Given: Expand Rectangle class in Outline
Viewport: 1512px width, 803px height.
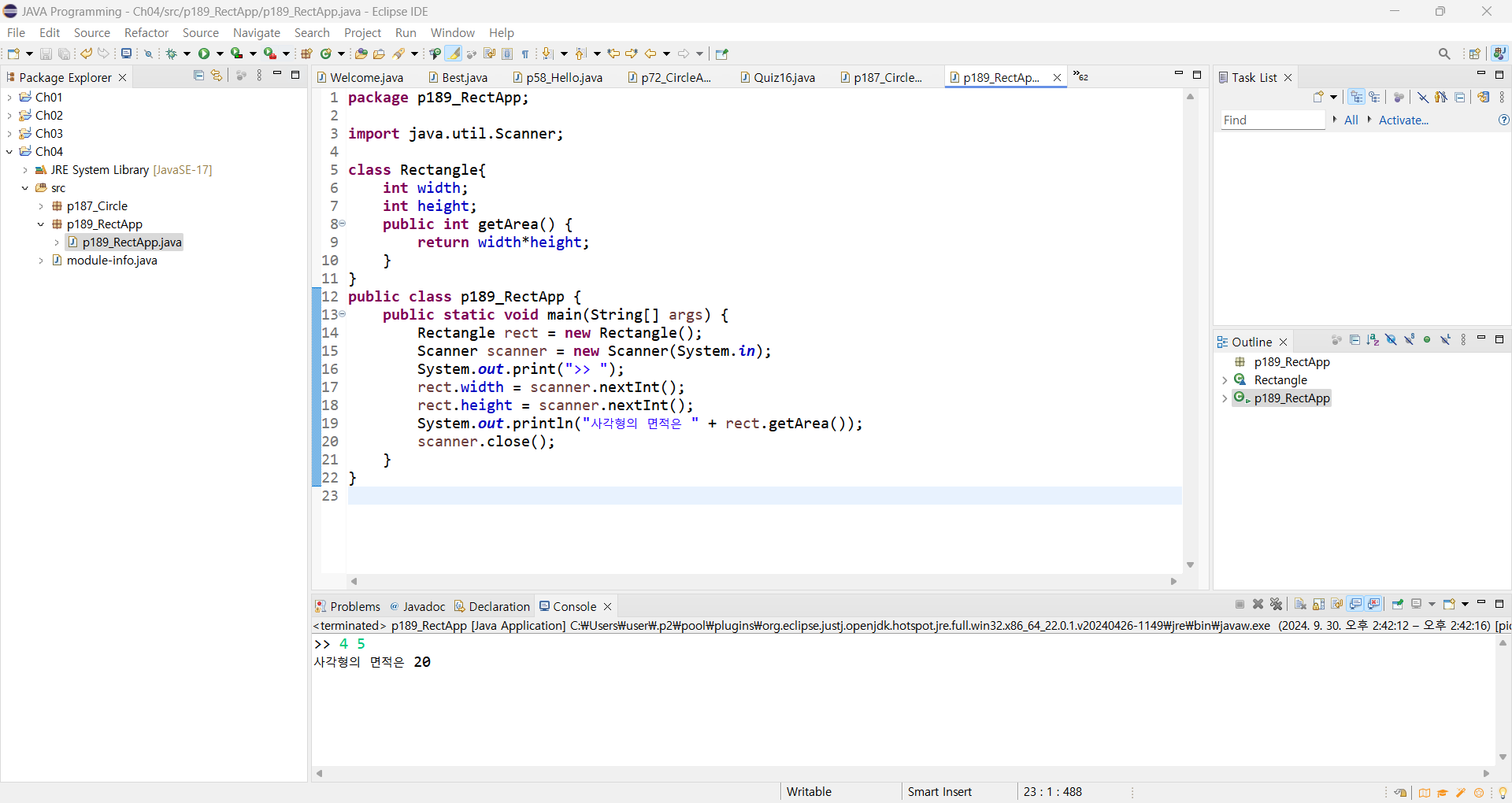Looking at the screenshot, I should (1225, 380).
